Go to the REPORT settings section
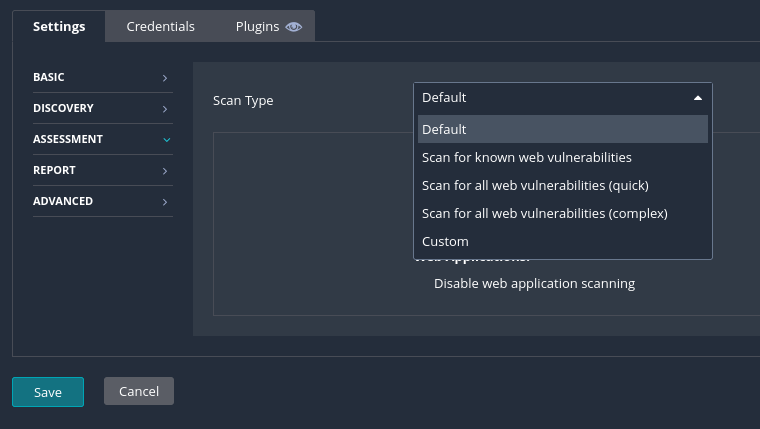Viewport: 760px width, 429px height. tap(55, 170)
